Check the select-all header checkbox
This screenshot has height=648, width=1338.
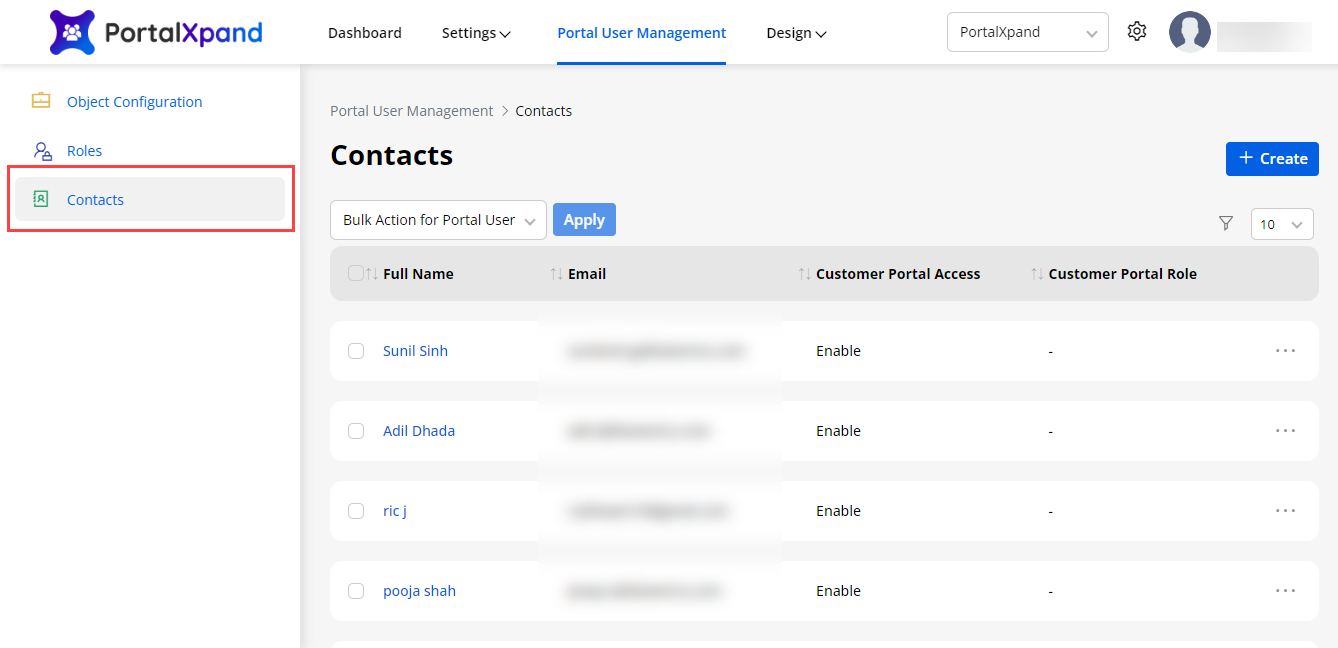pos(355,273)
